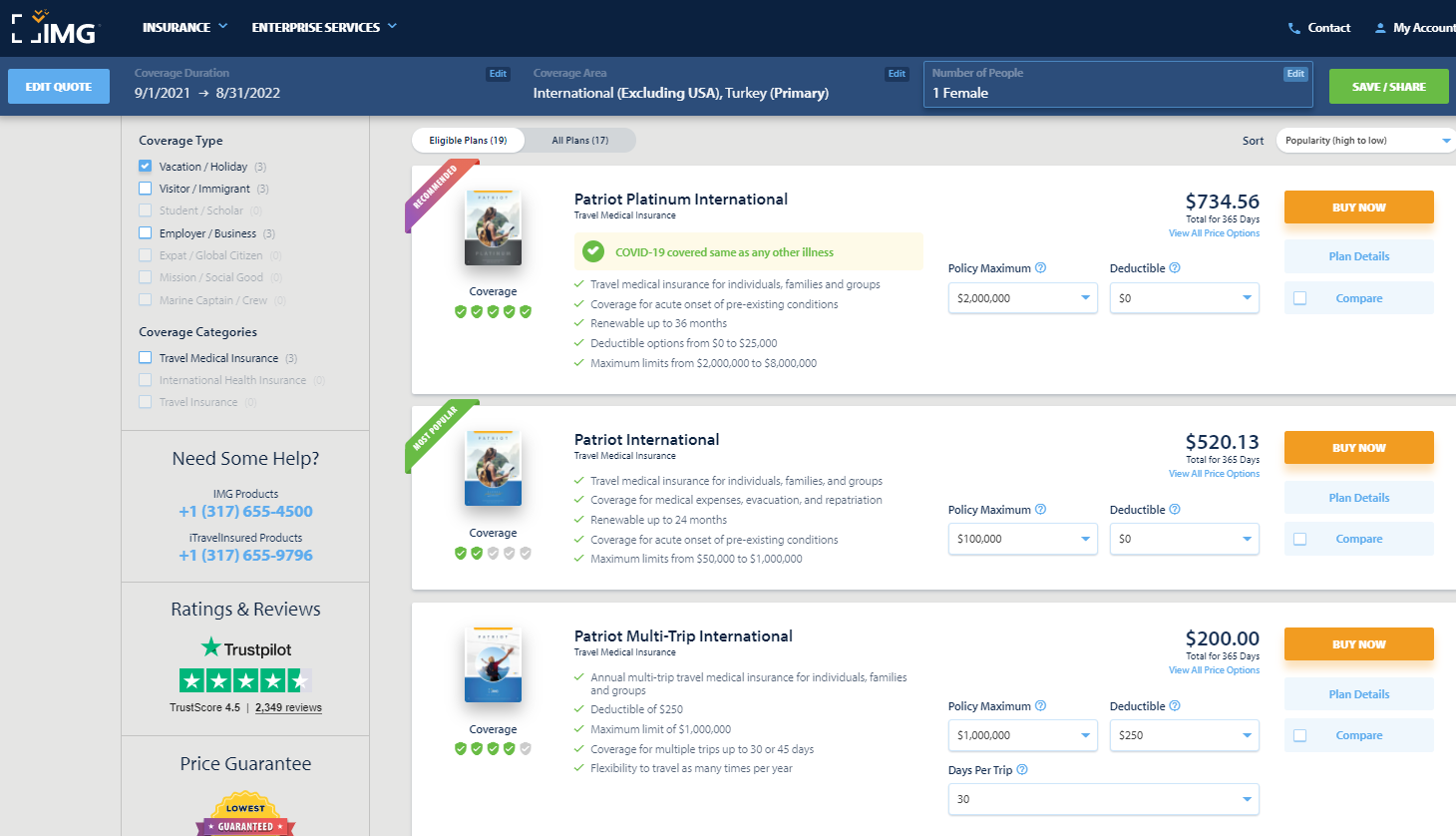Image resolution: width=1456 pixels, height=836 pixels.
Task: Open View All Price Options for Patriot Platinum
Action: [1214, 233]
